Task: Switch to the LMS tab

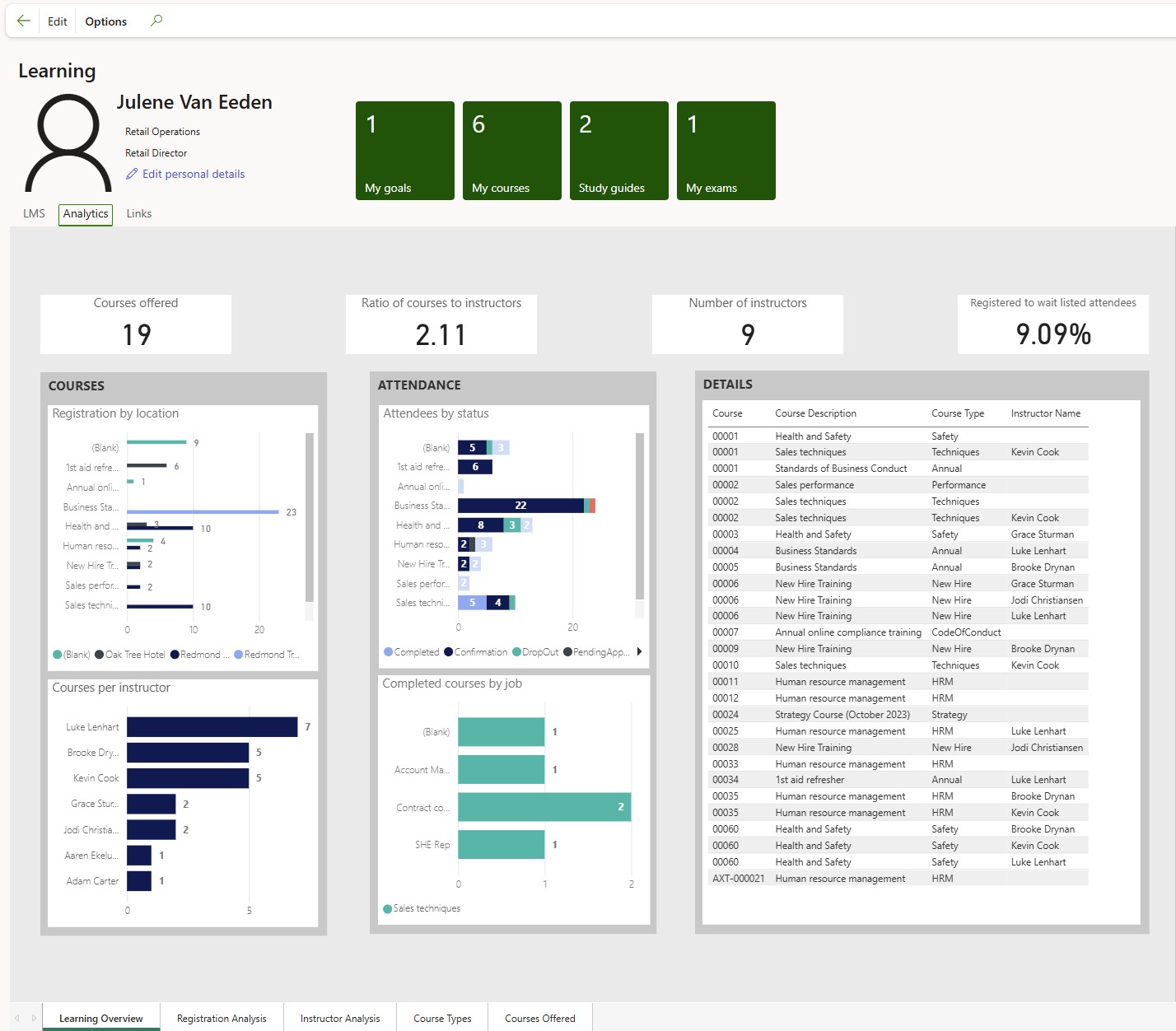Action: pos(34,213)
